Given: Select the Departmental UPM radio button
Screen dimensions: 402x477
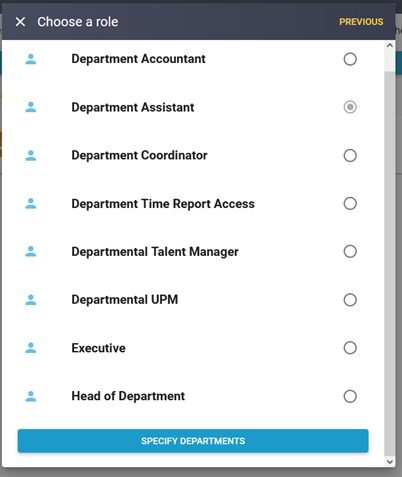Looking at the screenshot, I should click(350, 300).
